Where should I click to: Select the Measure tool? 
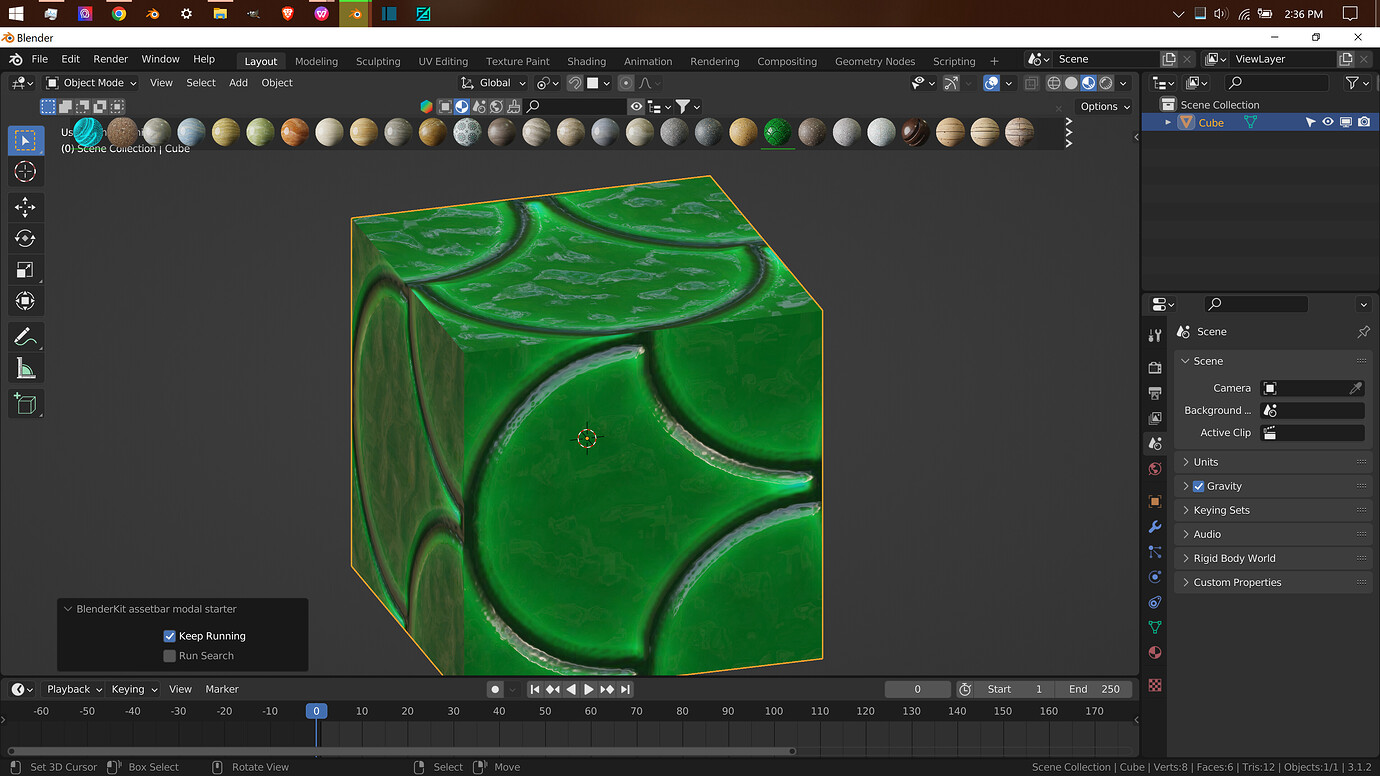(x=25, y=369)
